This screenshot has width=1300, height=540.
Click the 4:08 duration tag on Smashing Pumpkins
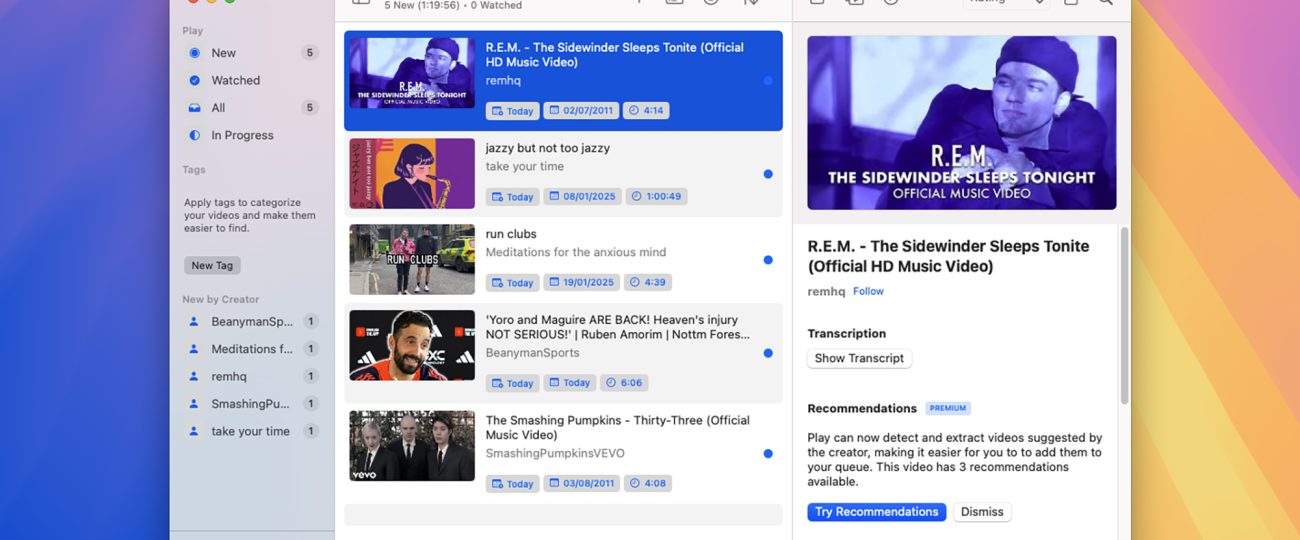click(x=648, y=484)
